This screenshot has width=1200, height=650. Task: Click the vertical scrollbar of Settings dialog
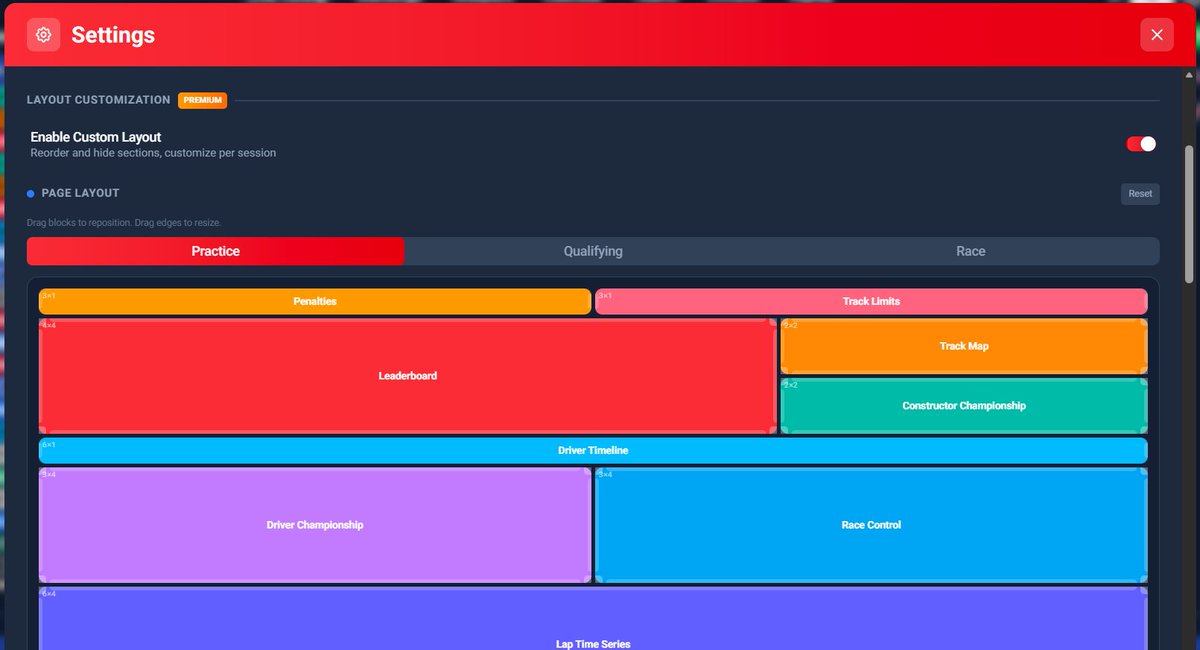pyautogui.click(x=1188, y=214)
